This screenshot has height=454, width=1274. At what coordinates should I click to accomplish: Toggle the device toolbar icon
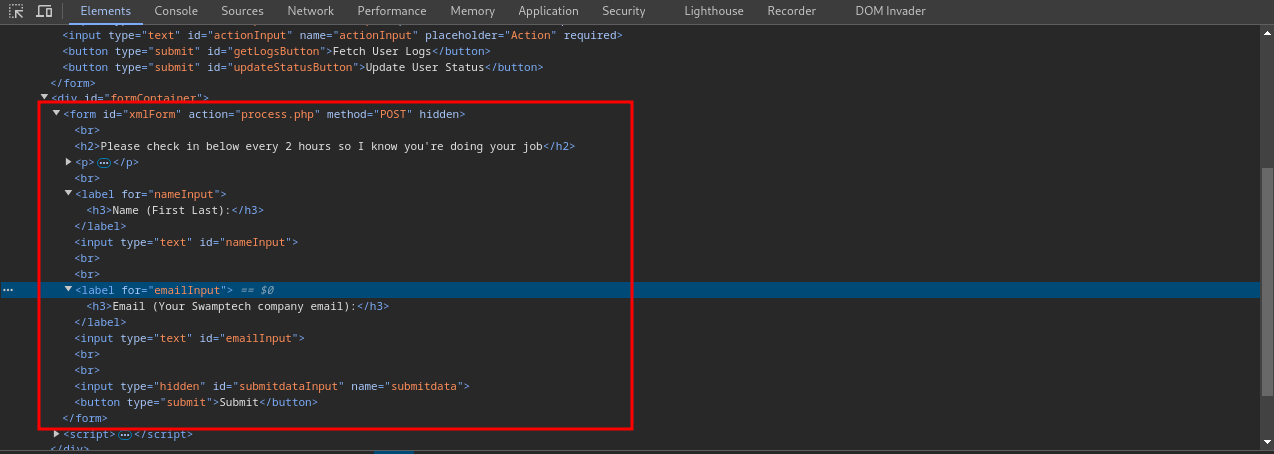[x=44, y=11]
